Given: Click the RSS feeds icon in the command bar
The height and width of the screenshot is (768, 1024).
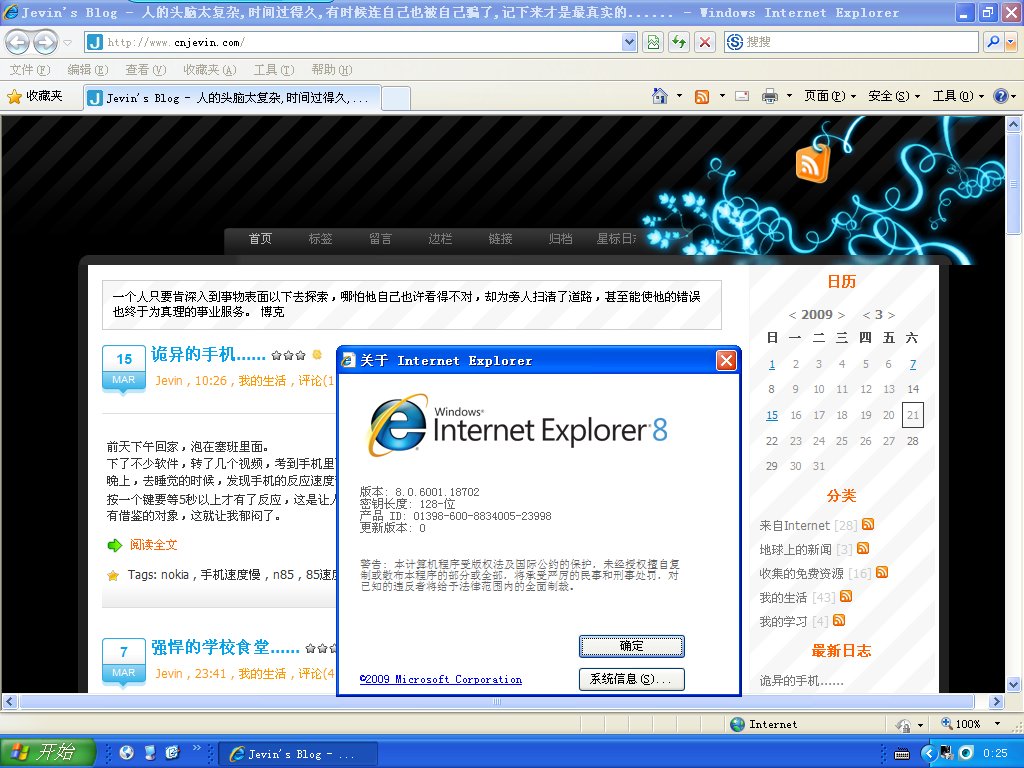Looking at the screenshot, I should pyautogui.click(x=702, y=97).
